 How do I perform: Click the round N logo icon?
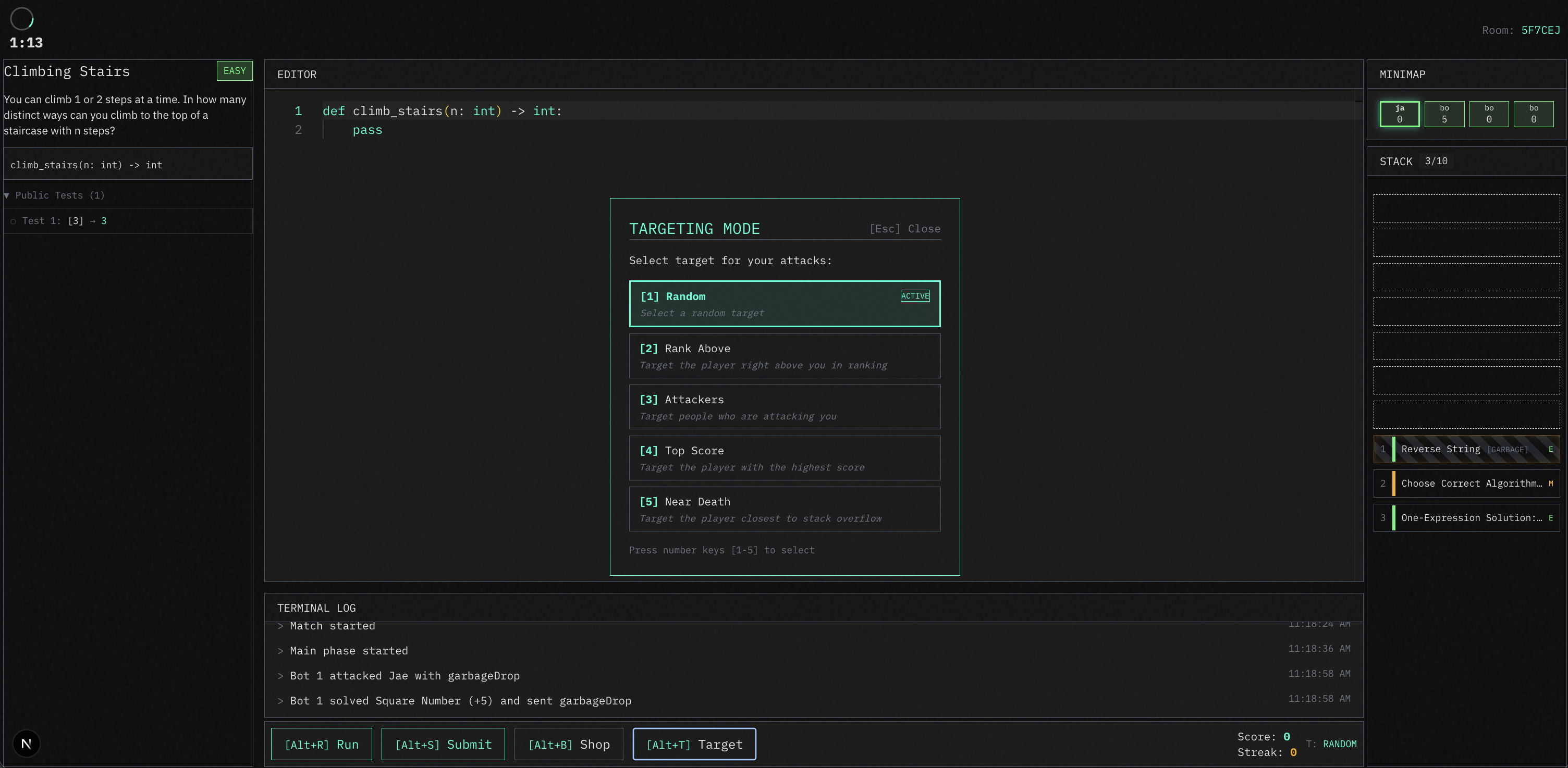pyautogui.click(x=26, y=743)
